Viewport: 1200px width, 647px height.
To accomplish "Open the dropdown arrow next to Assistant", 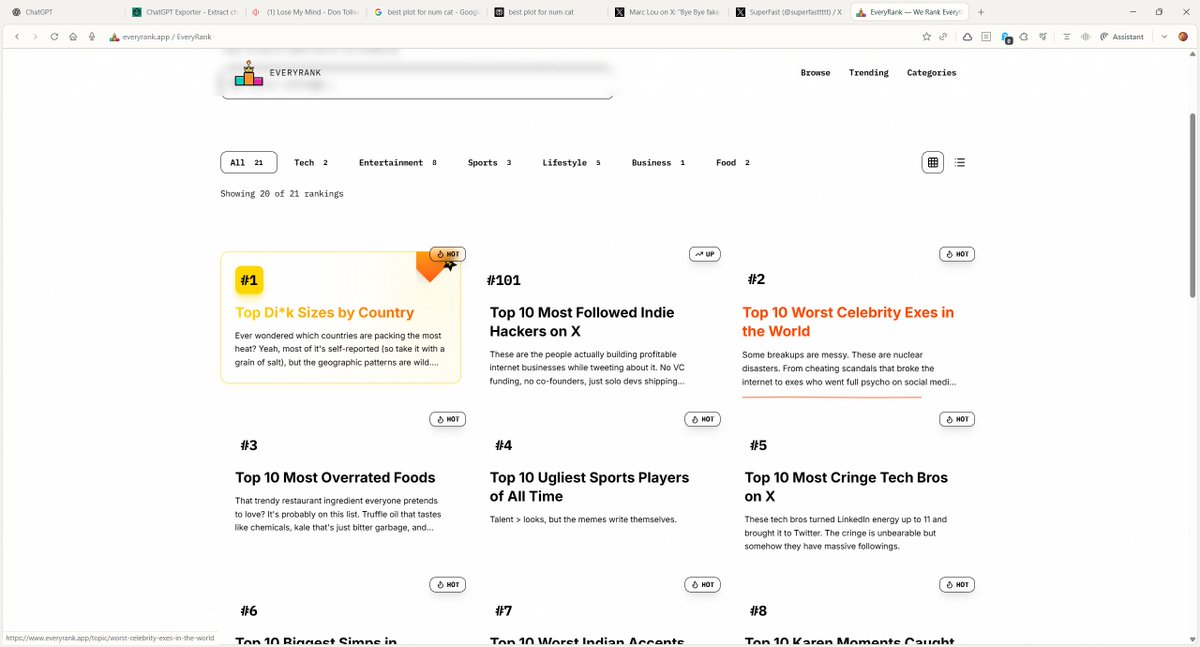I will point(1163,36).
